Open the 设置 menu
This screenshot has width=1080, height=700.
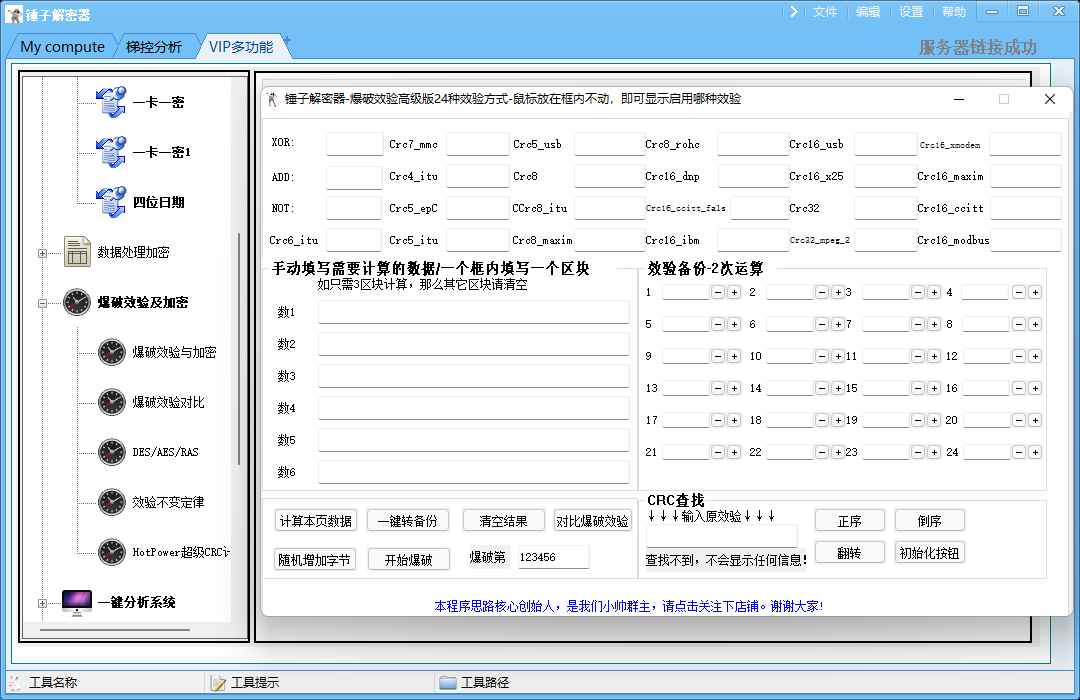[x=911, y=12]
